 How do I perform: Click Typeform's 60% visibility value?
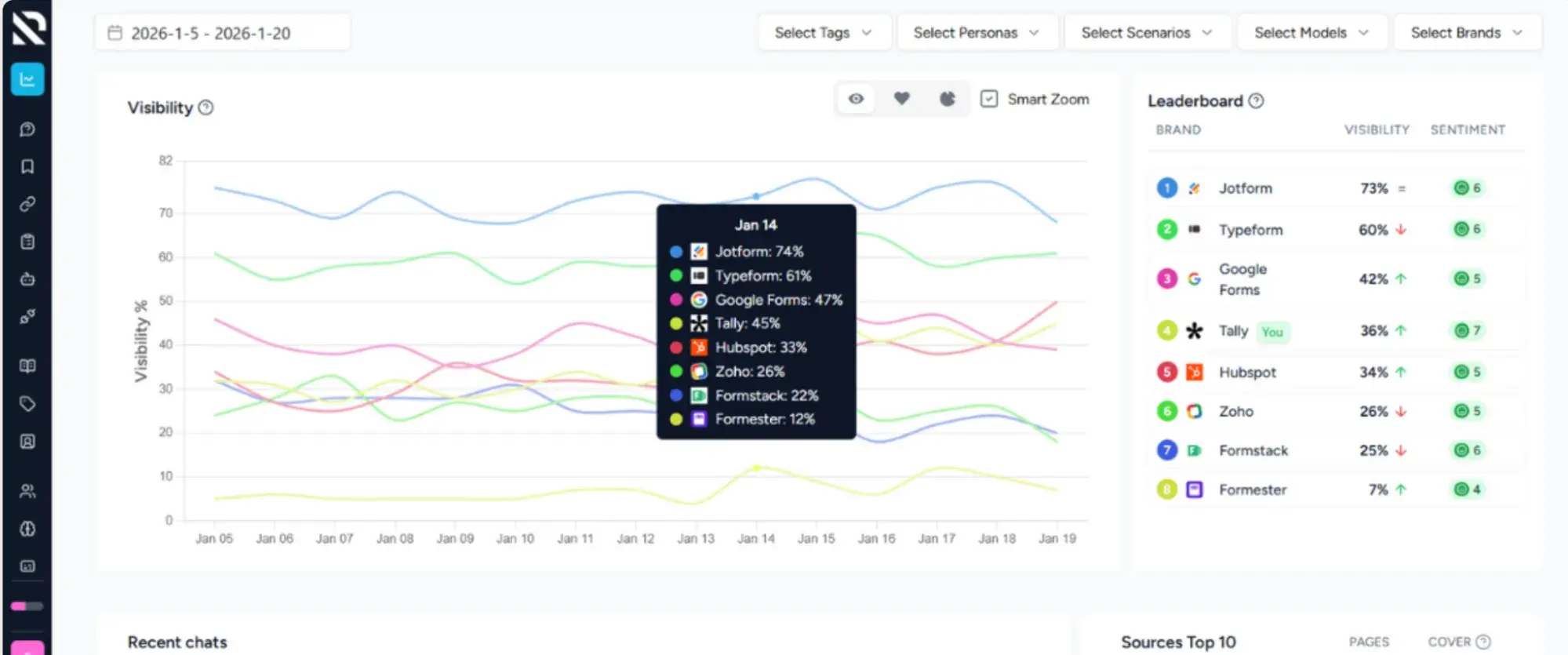pos(1373,230)
